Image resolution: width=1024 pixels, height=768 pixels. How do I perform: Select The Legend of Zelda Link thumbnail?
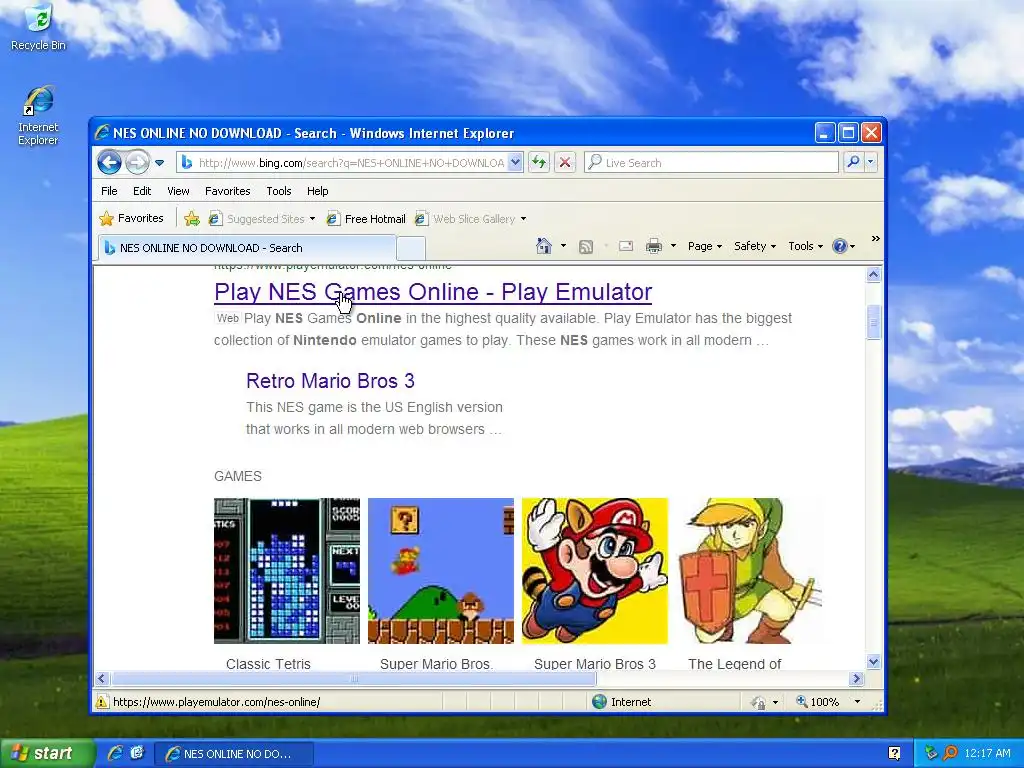[749, 571]
